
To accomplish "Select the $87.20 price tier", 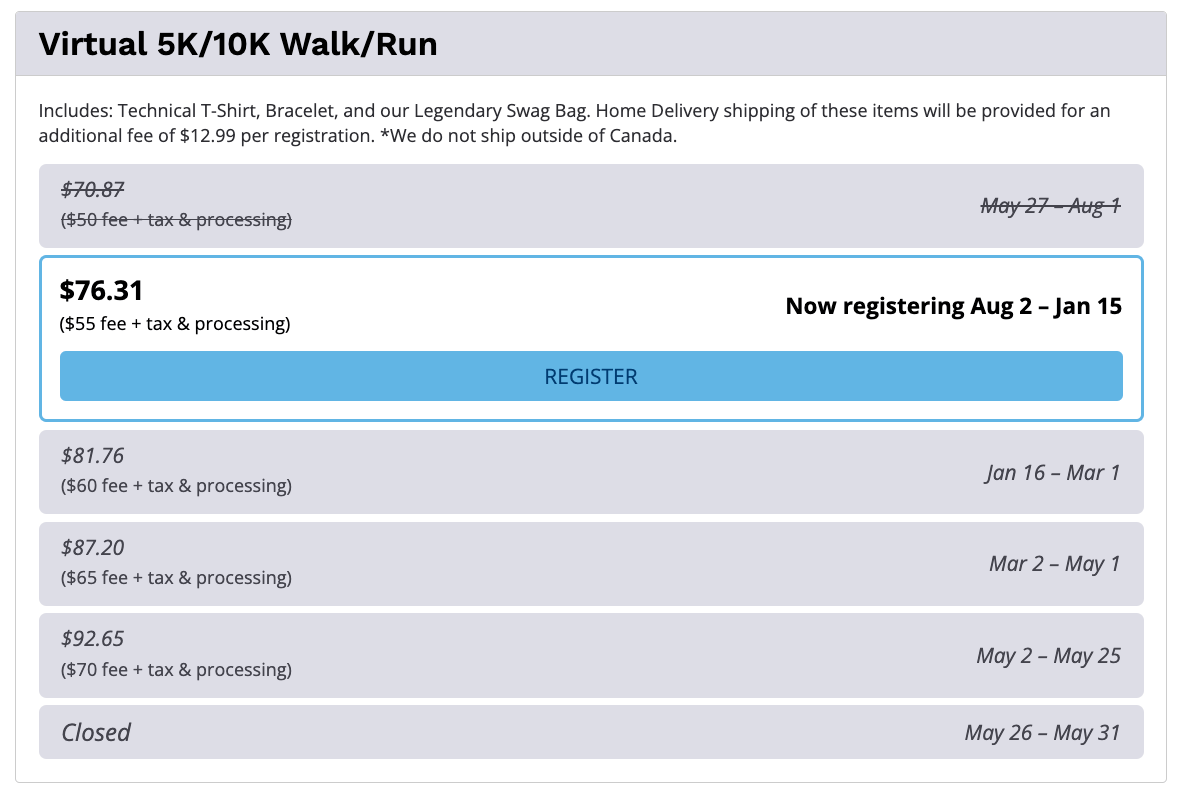I will 92,548.
